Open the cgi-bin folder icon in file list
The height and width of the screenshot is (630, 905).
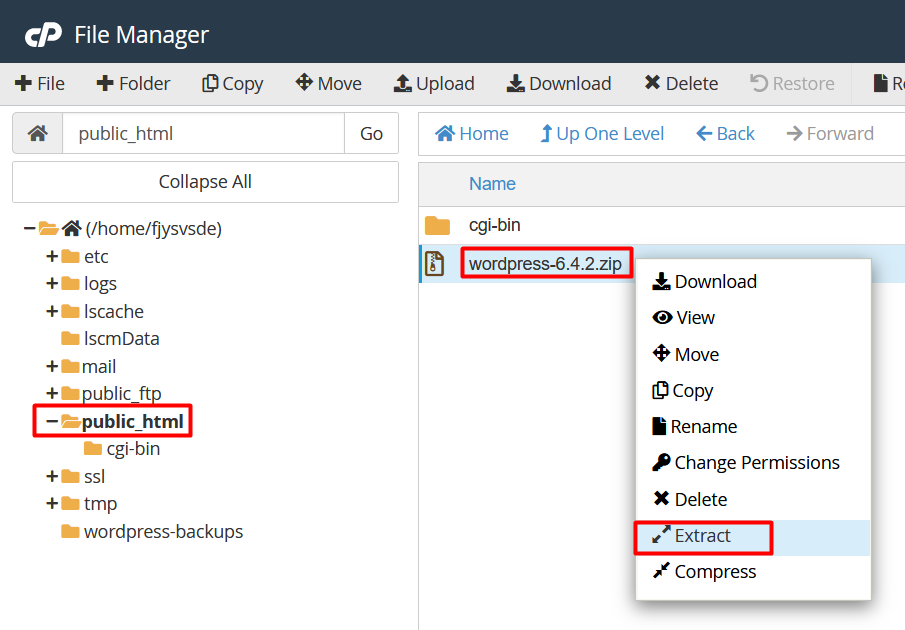[437, 226]
